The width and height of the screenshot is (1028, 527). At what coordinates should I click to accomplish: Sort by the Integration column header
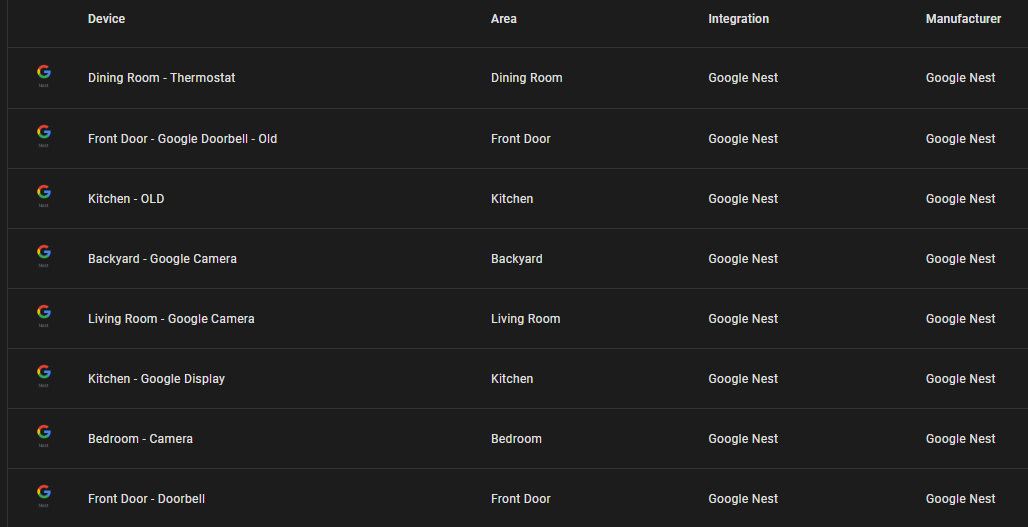(x=738, y=19)
